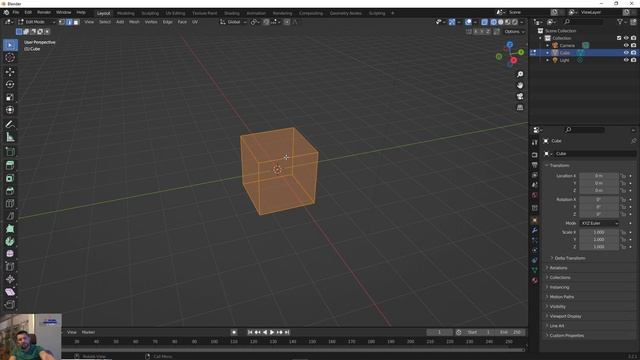Uncheck the Collection exclude checkbox

point(619,38)
